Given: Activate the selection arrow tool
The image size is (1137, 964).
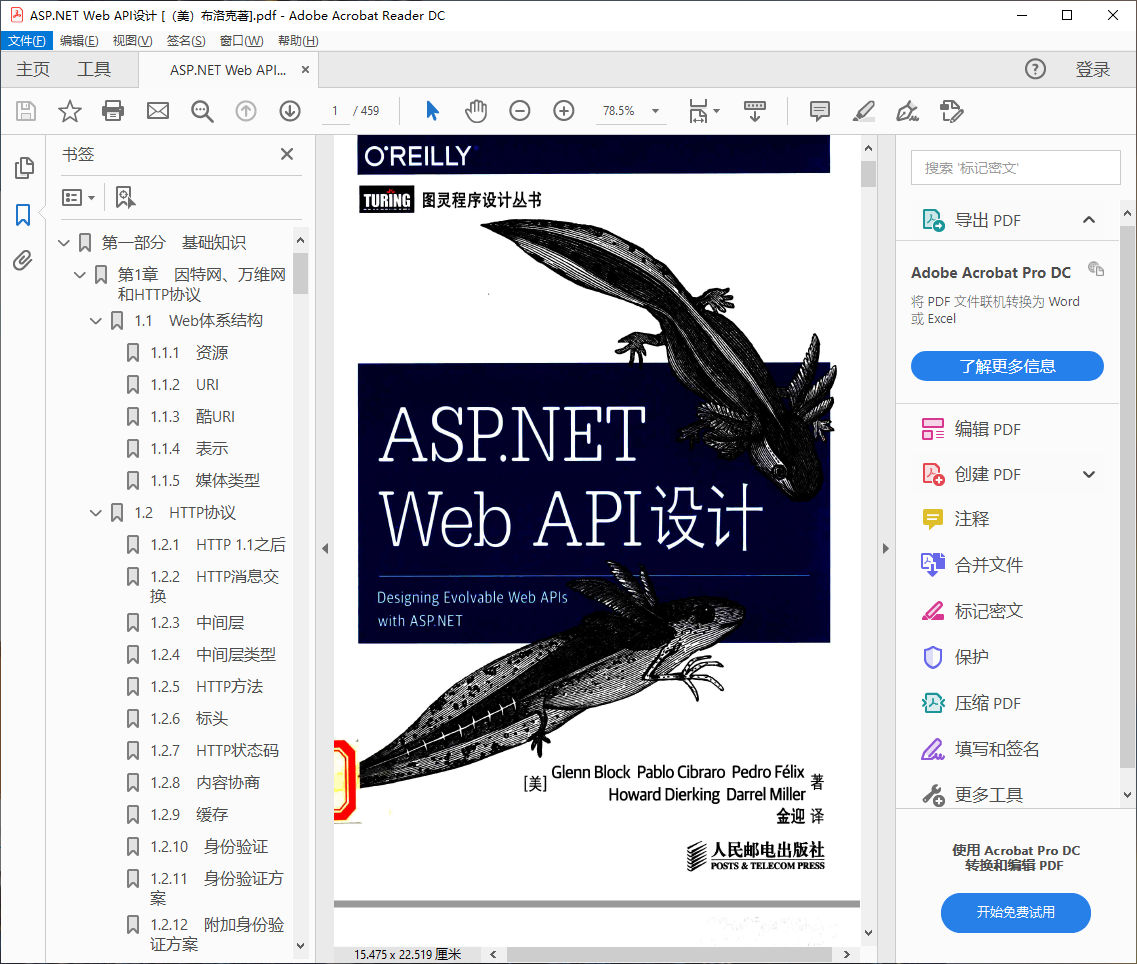Looking at the screenshot, I should pyautogui.click(x=432, y=111).
